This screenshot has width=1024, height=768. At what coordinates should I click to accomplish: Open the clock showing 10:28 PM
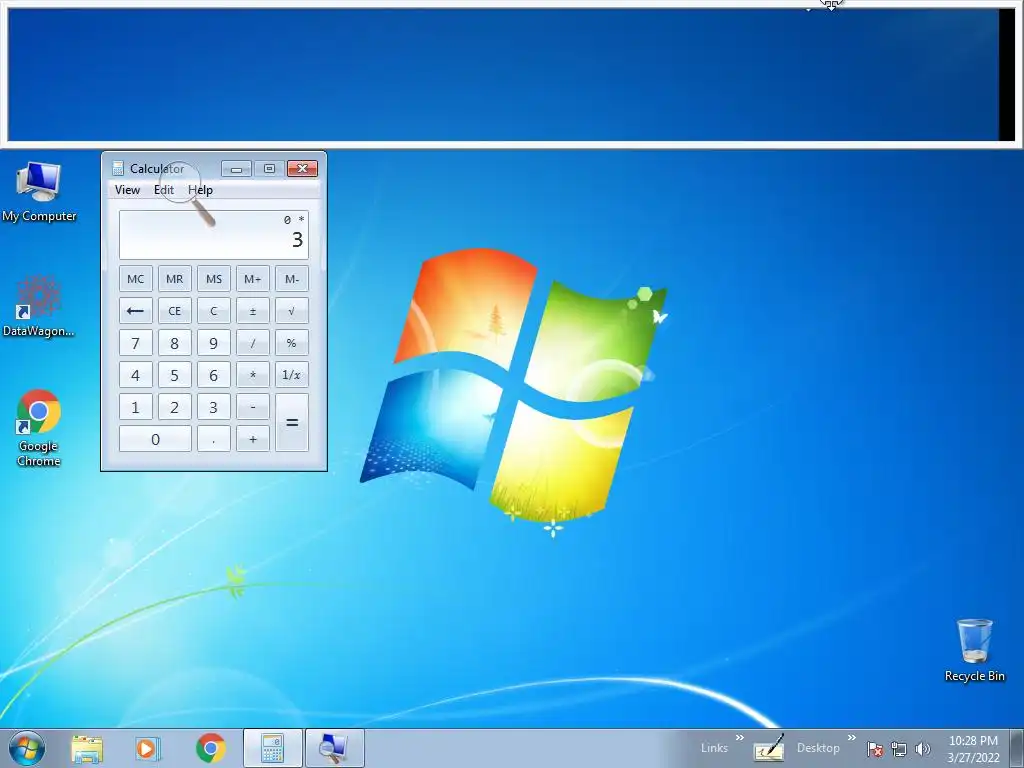point(973,749)
